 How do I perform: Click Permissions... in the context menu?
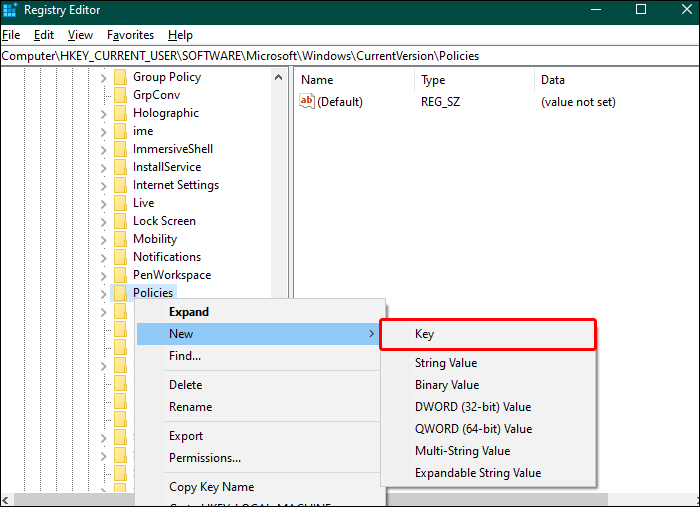(205, 458)
